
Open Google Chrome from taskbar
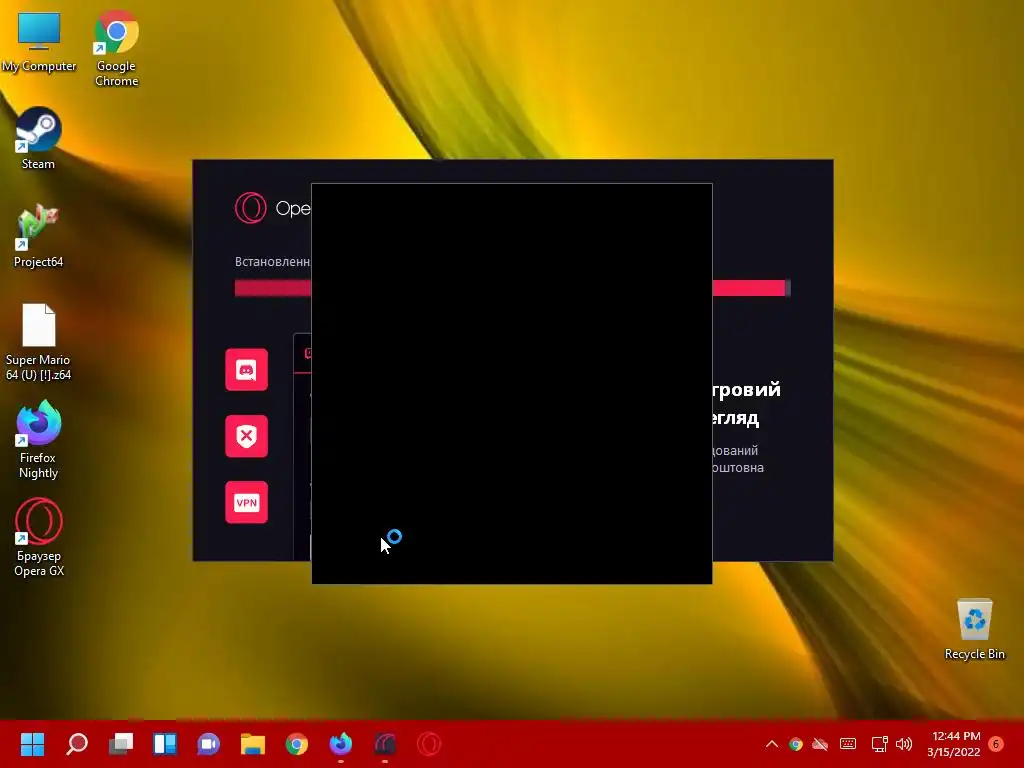coord(296,744)
